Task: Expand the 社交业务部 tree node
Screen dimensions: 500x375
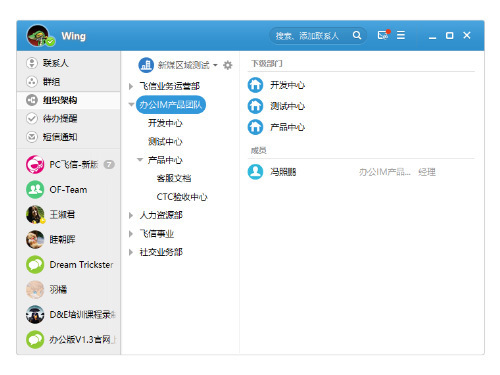Action: pyautogui.click(x=131, y=252)
